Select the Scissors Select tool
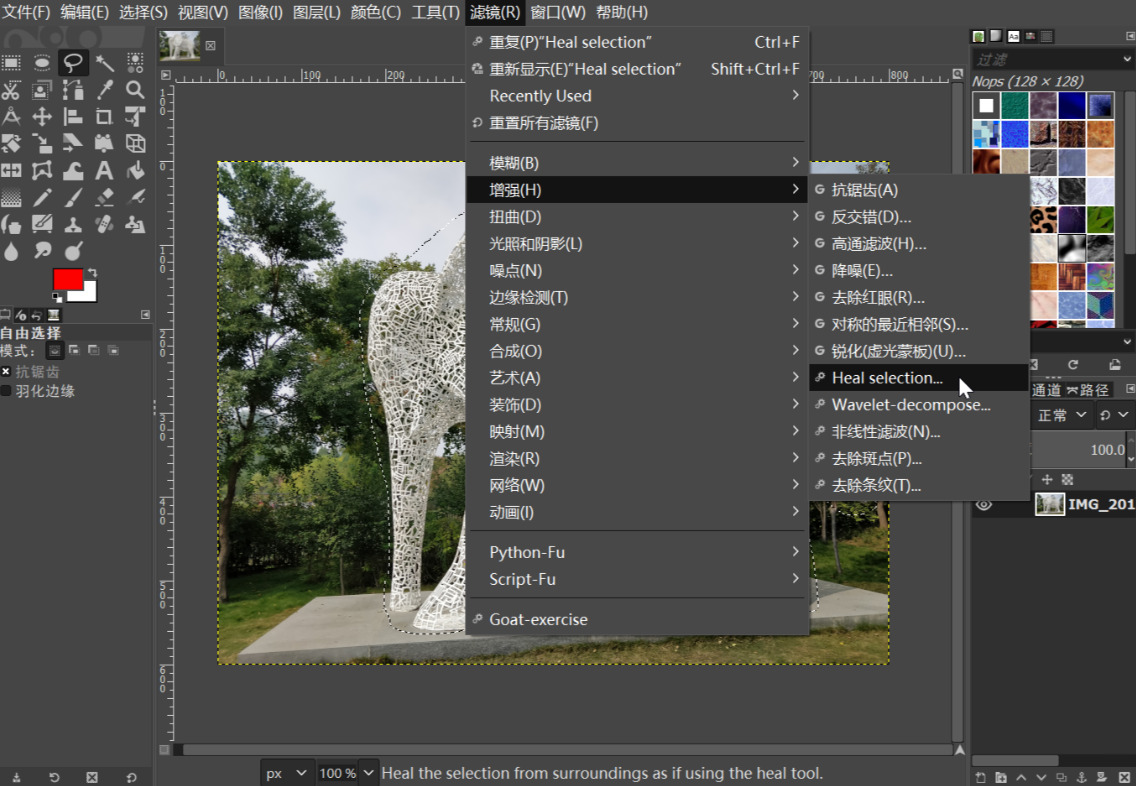The height and width of the screenshot is (786, 1136). click(x=11, y=90)
